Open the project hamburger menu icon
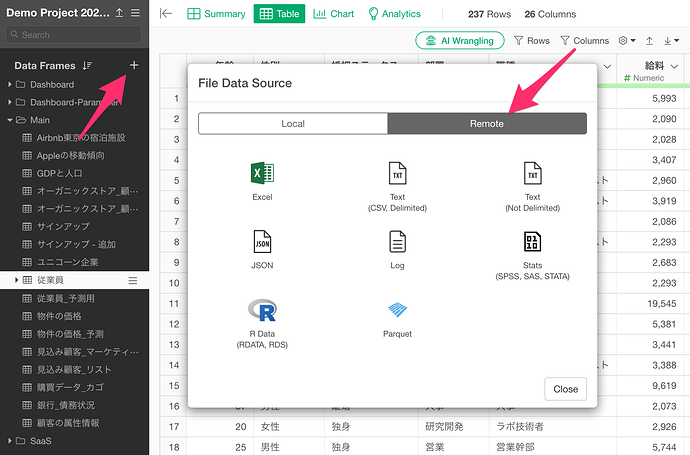 coord(136,13)
